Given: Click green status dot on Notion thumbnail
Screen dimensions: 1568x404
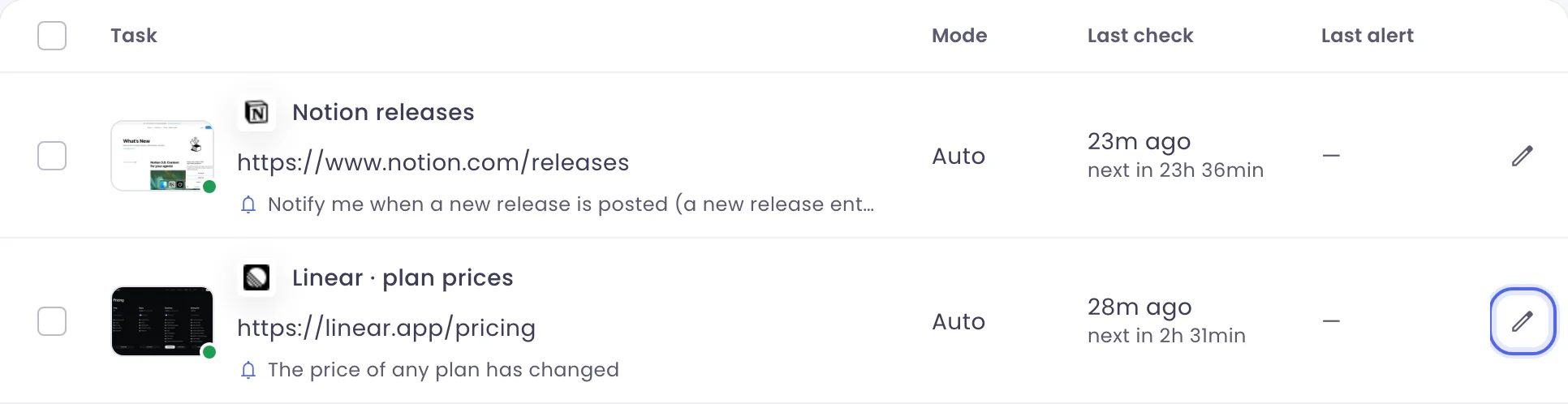Looking at the screenshot, I should click(x=209, y=187).
